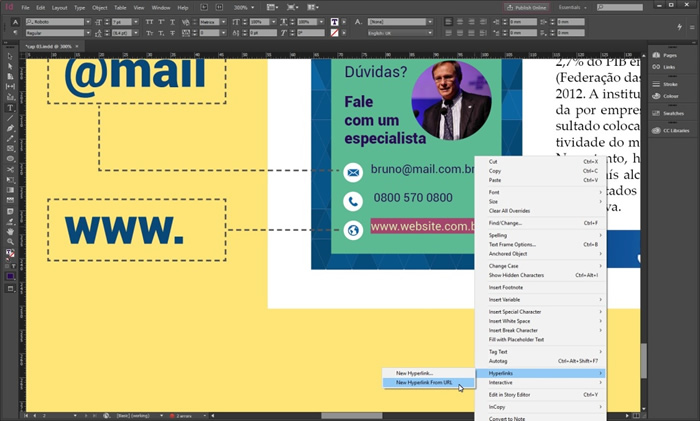Open the Swatches panel
This screenshot has width=700, height=421.
pos(670,115)
